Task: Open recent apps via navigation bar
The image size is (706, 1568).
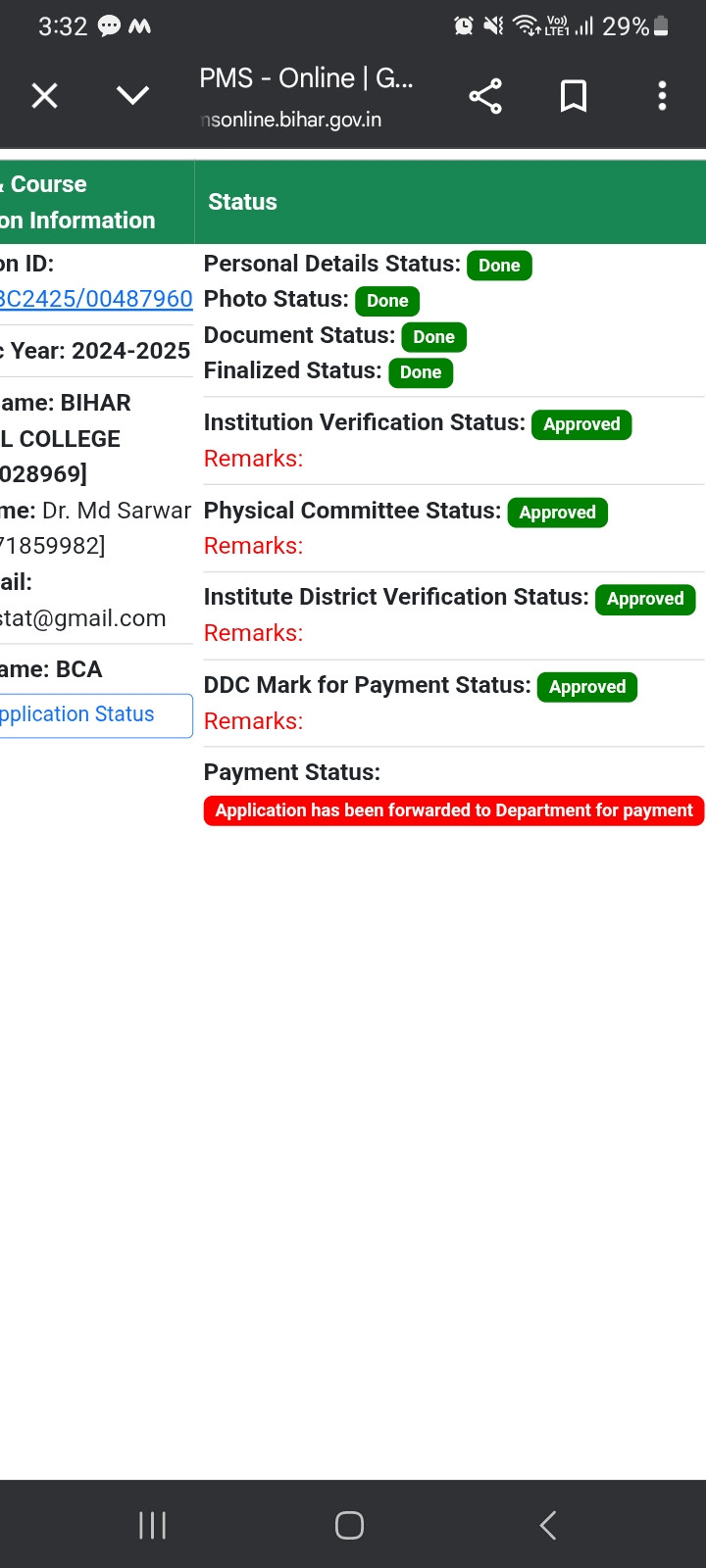Action: click(152, 1525)
